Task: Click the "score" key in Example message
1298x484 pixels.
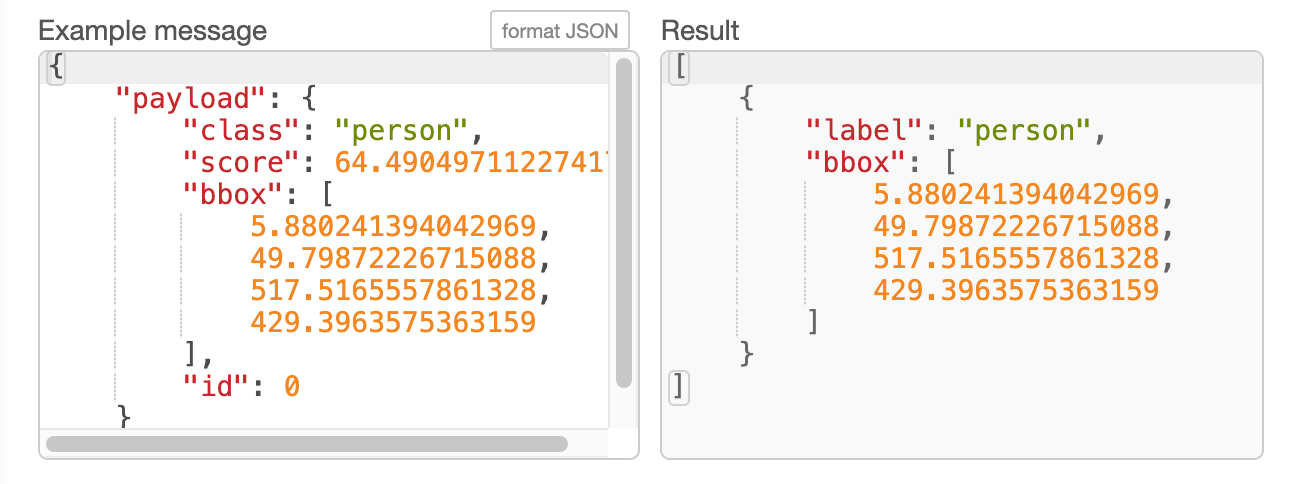Action: coord(233,162)
